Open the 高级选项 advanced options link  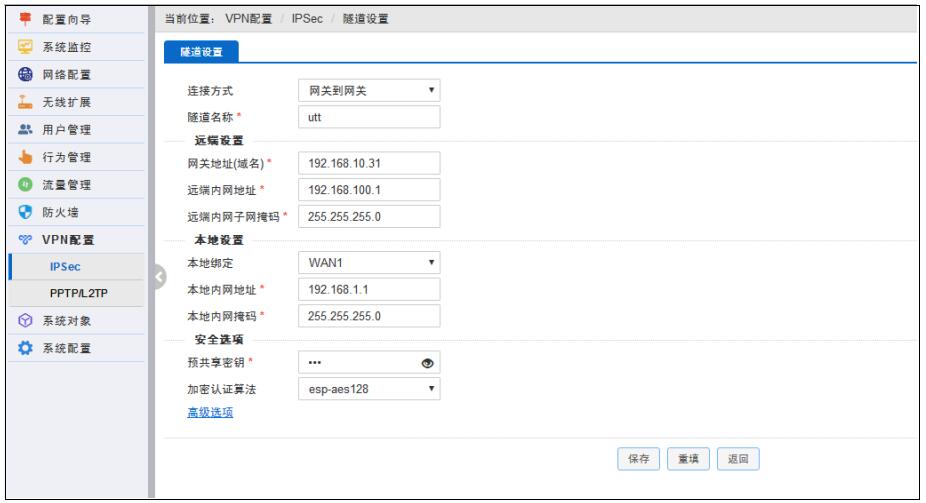coord(210,412)
